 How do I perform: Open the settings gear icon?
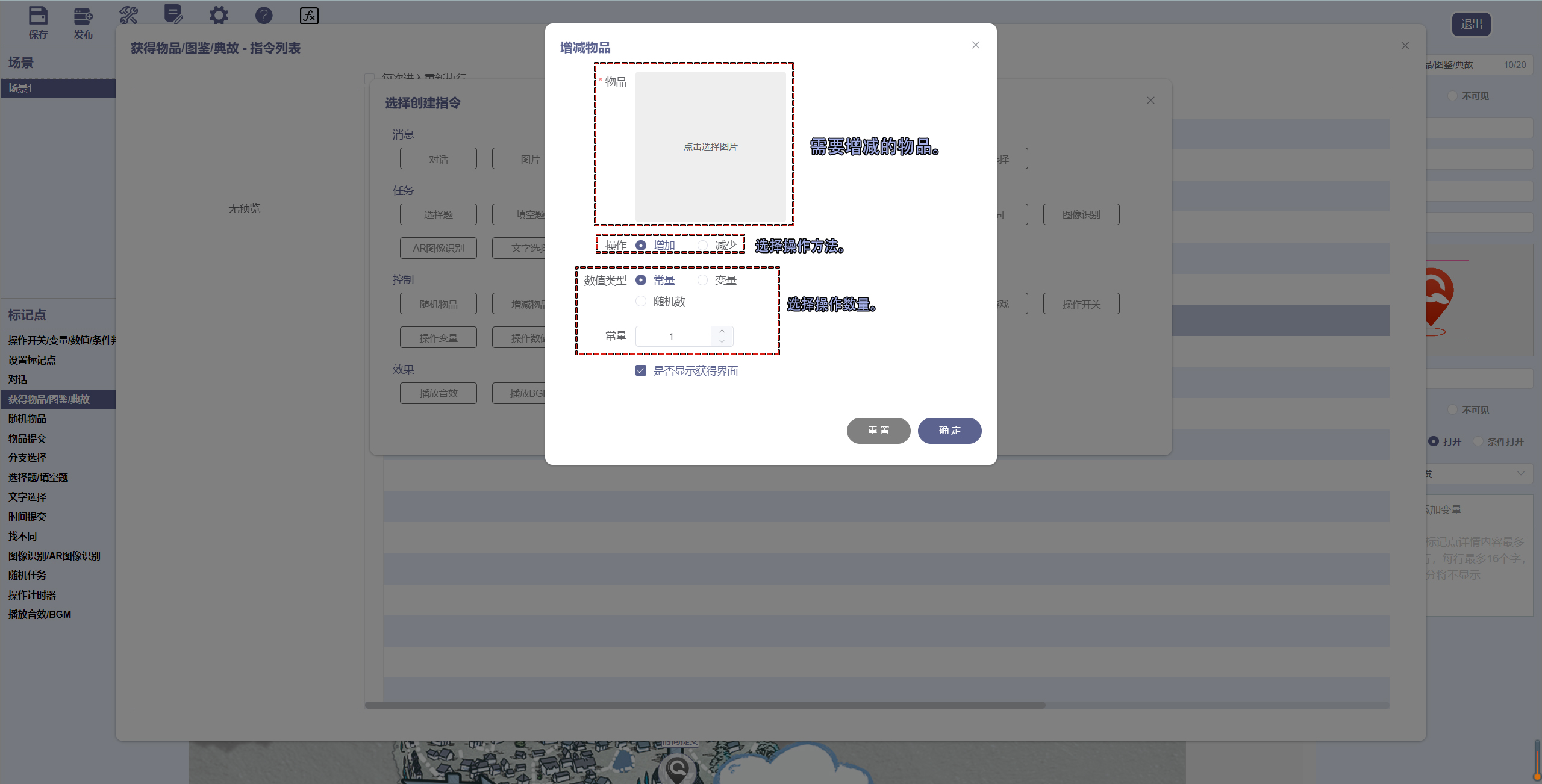coord(219,15)
